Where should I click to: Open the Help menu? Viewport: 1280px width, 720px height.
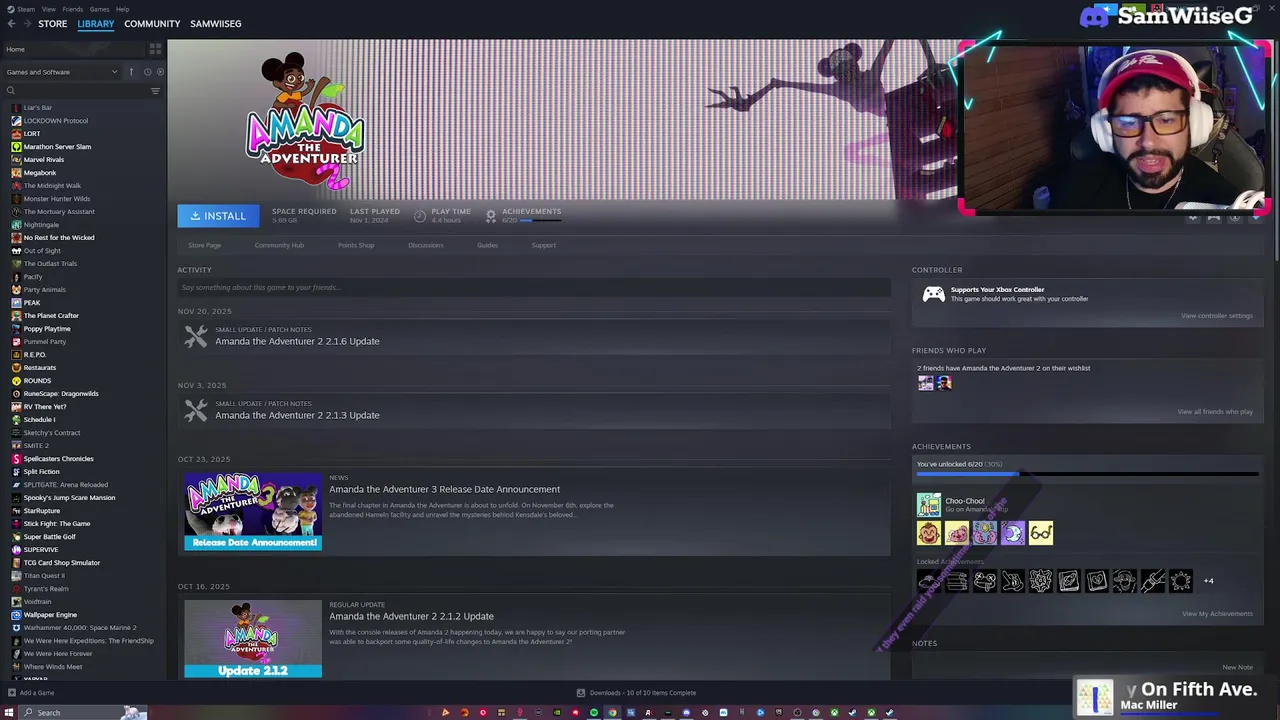pos(122,9)
